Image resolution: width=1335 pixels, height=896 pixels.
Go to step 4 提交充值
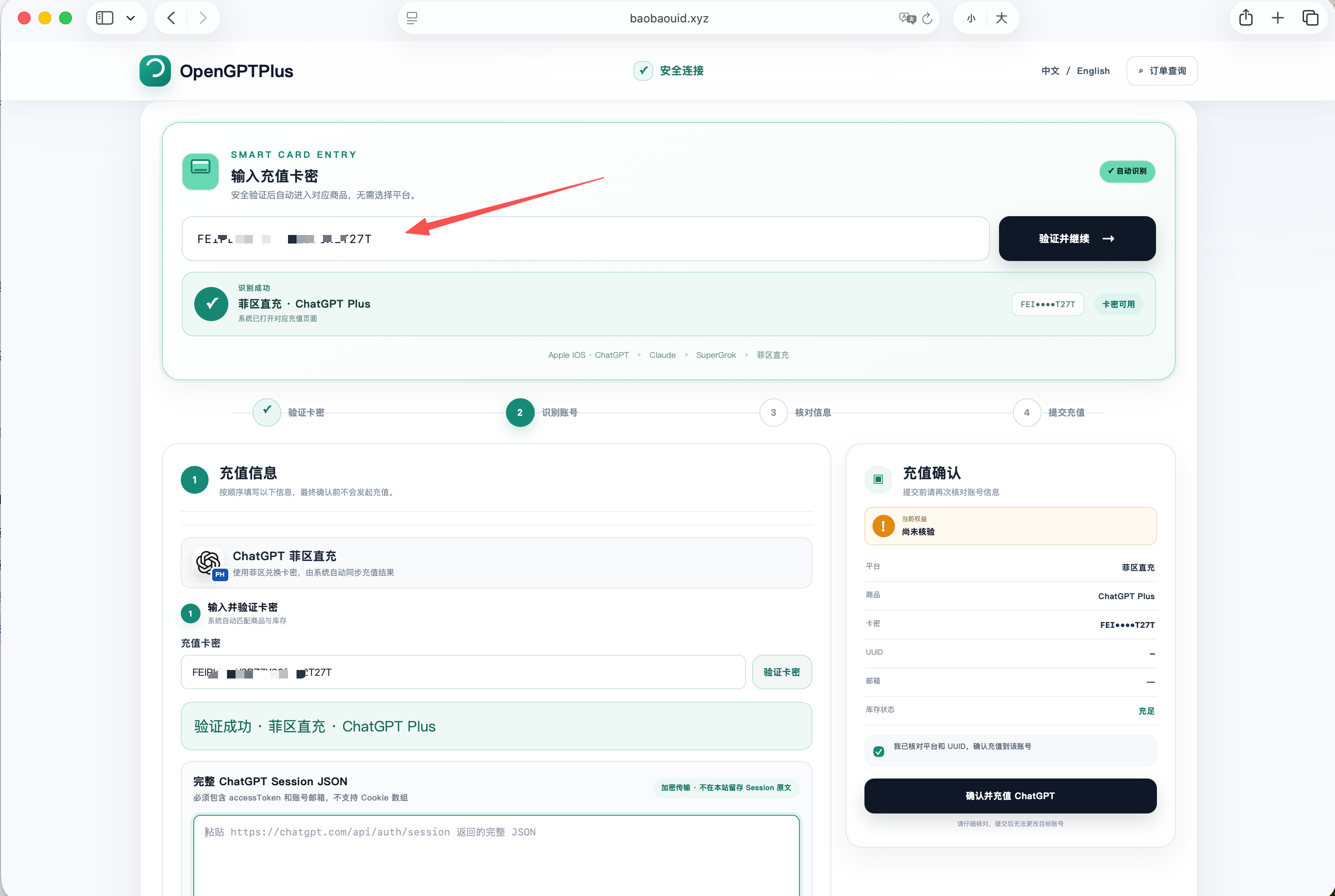pyautogui.click(x=1049, y=413)
